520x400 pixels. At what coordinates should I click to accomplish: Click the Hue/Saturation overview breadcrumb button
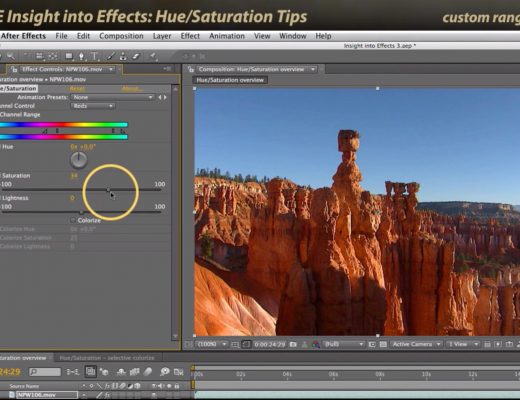coord(230,80)
